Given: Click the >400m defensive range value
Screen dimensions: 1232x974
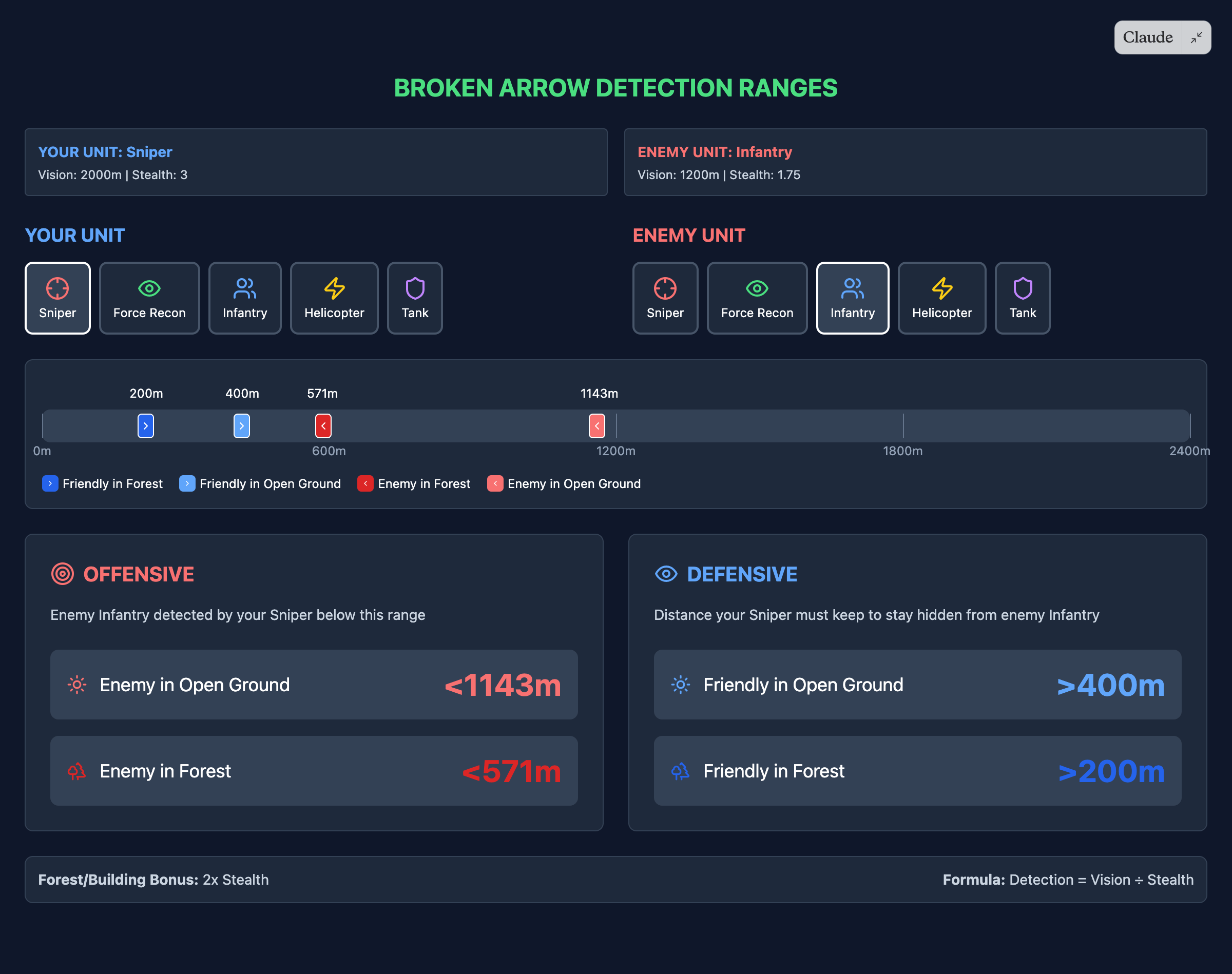Looking at the screenshot, I should [x=1110, y=685].
